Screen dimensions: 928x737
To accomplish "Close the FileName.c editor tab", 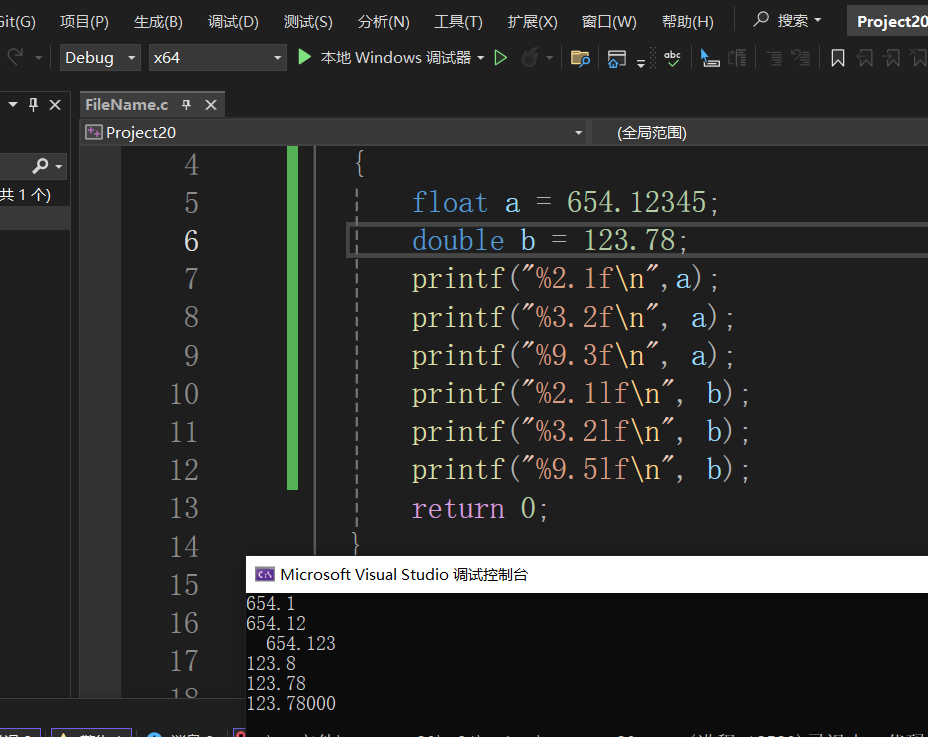I will pos(211,105).
